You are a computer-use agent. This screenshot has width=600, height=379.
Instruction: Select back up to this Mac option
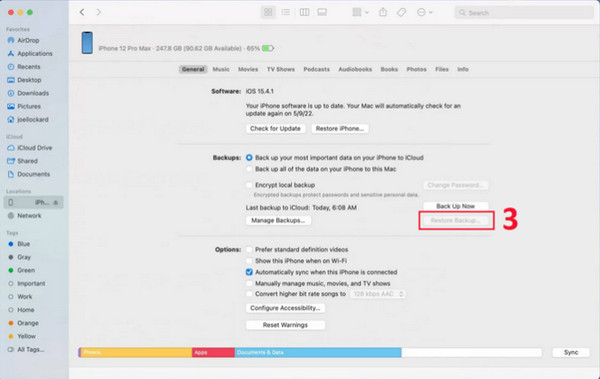coord(249,169)
